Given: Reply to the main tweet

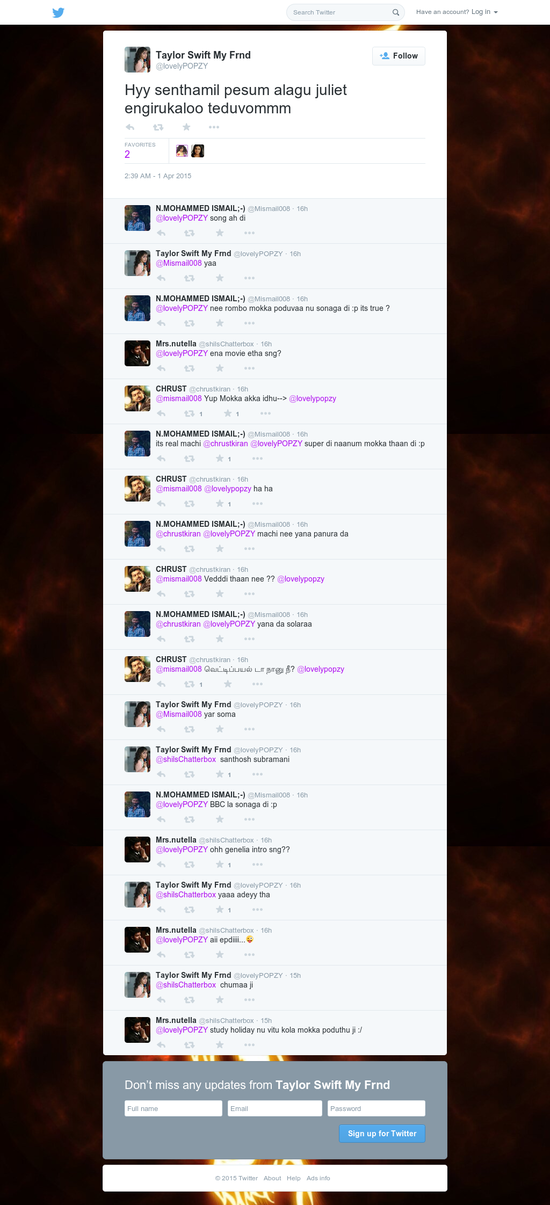Looking at the screenshot, I should coord(130,127).
